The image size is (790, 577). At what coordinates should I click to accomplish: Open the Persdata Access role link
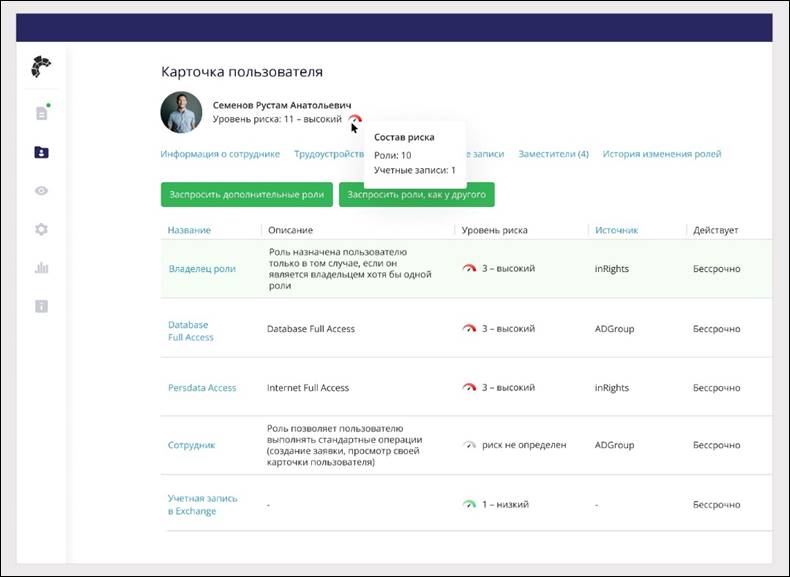202,388
